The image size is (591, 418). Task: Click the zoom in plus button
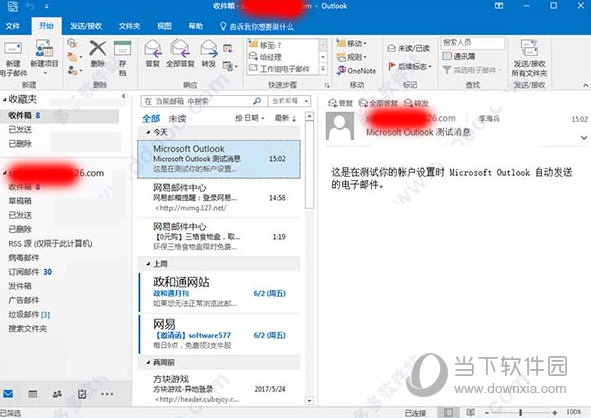pos(555,412)
